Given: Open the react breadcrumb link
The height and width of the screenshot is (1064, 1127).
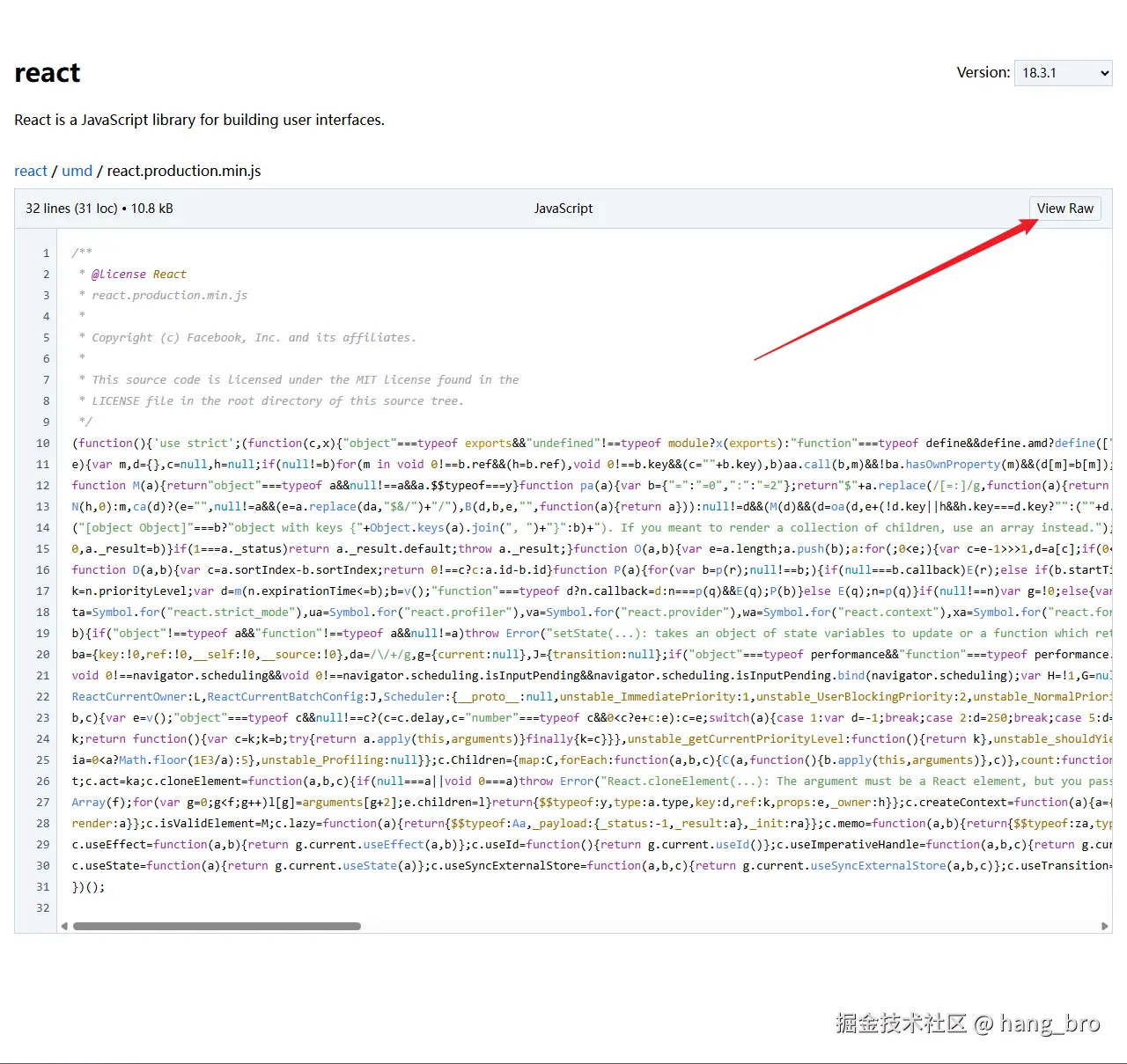Looking at the screenshot, I should pyautogui.click(x=31, y=171).
